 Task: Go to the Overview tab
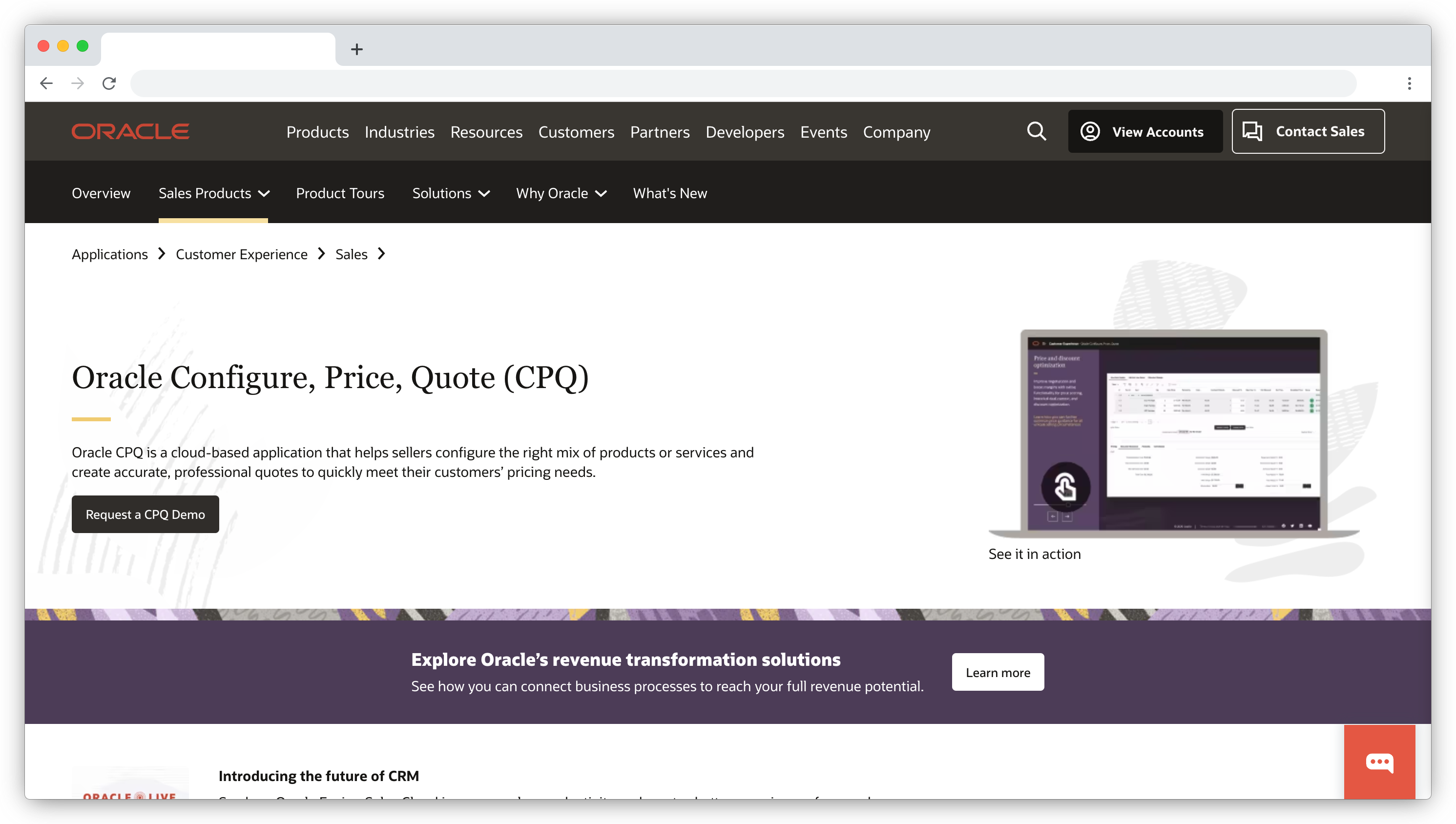(x=101, y=193)
